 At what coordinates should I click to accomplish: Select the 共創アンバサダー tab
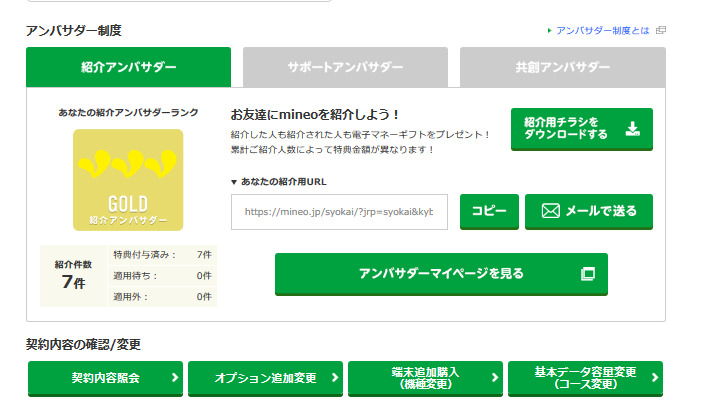point(562,67)
